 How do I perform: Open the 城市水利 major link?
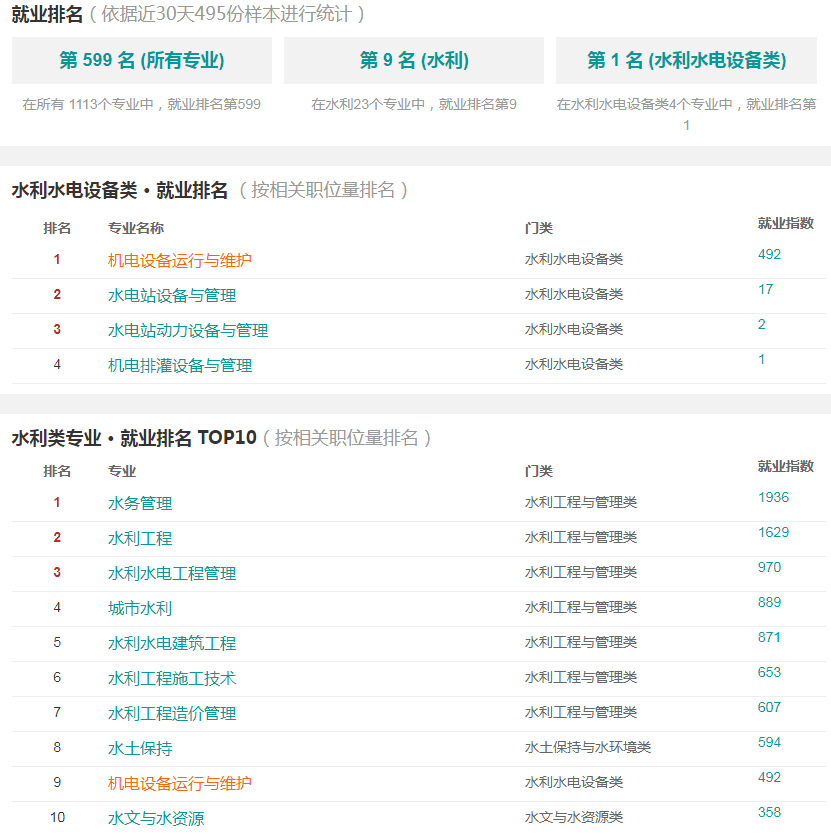point(140,608)
